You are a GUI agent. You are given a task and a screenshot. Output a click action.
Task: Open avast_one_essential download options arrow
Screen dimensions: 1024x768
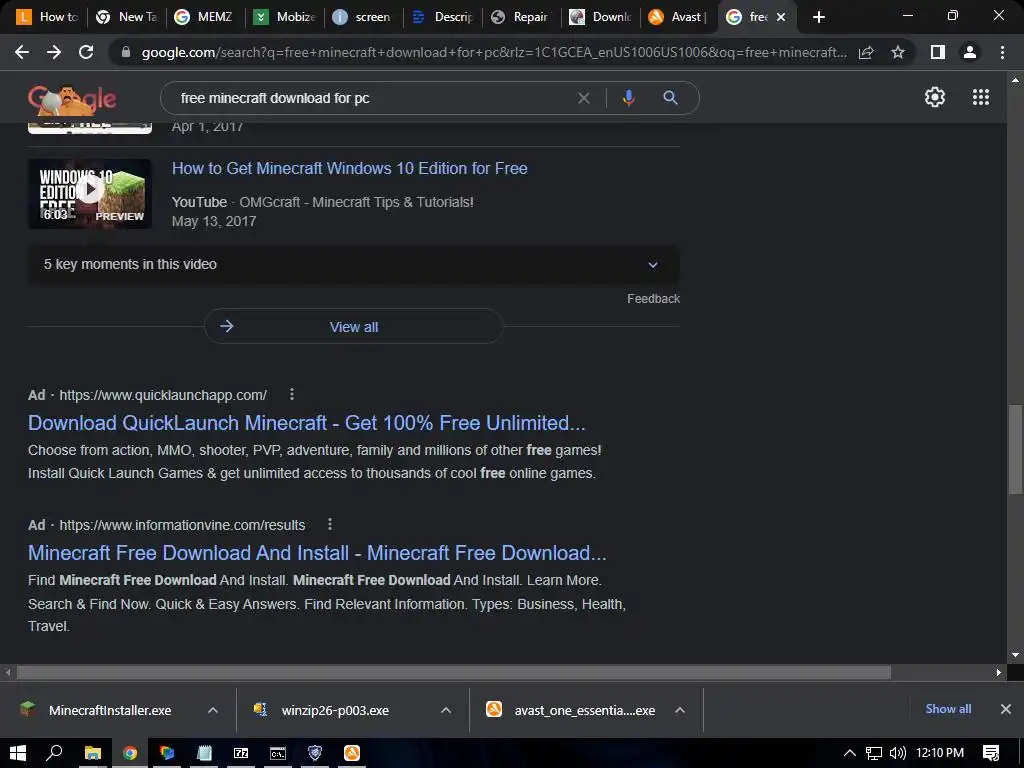coord(680,710)
